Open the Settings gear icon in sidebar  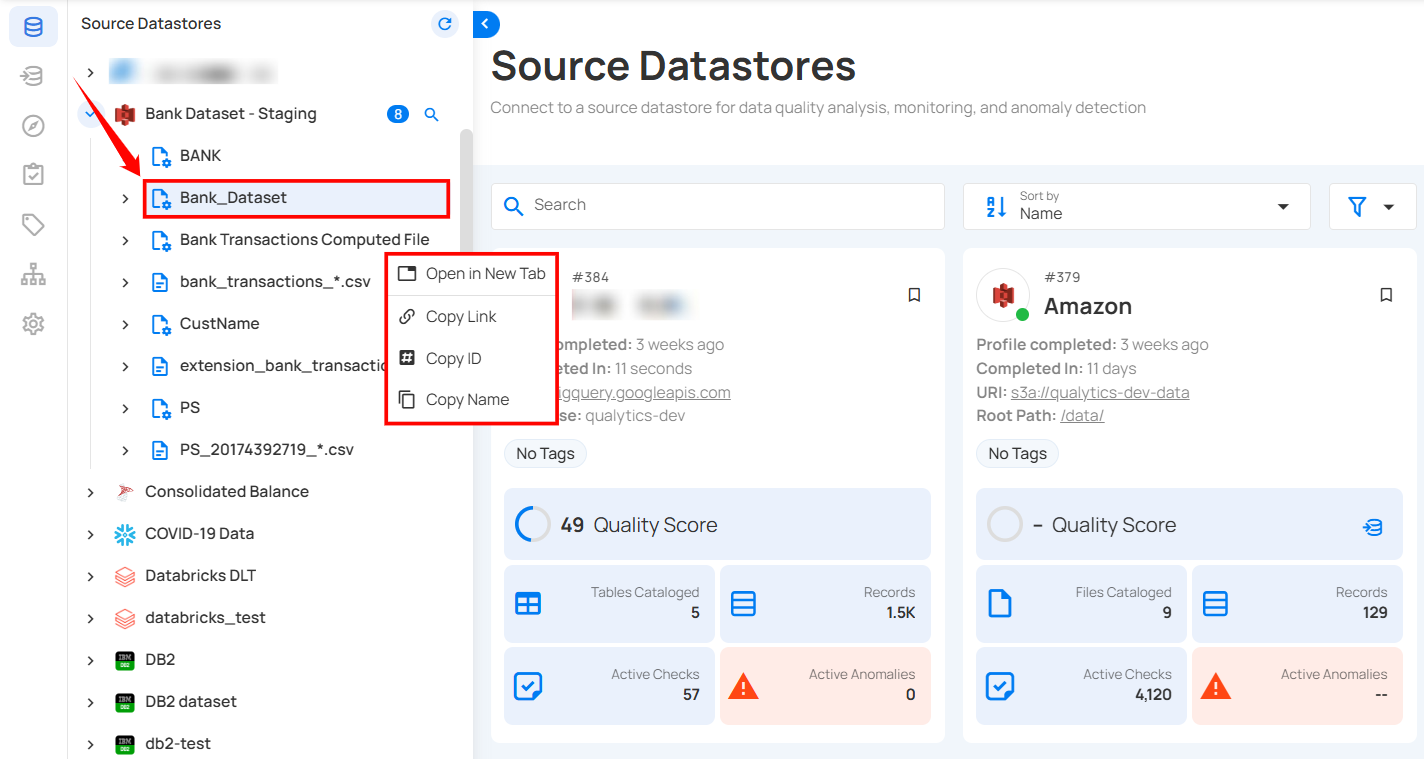33,324
